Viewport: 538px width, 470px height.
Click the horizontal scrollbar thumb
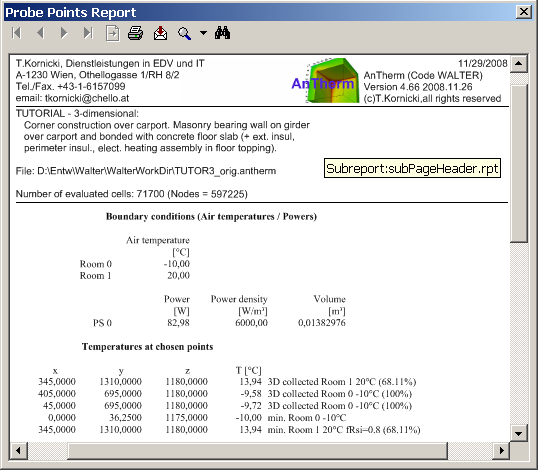[257, 450]
